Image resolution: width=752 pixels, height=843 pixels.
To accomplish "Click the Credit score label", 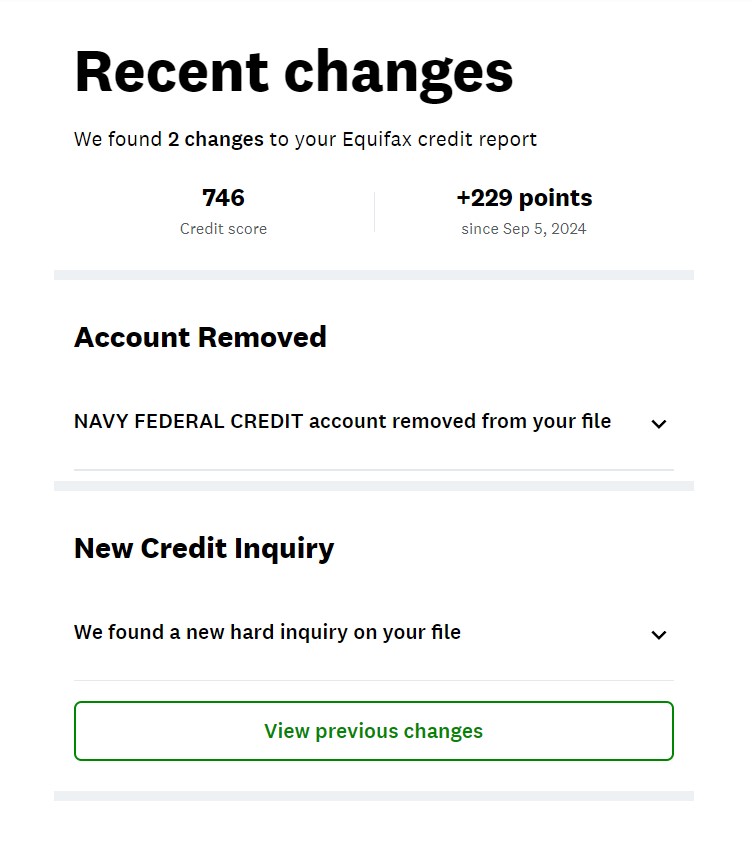I will point(223,229).
